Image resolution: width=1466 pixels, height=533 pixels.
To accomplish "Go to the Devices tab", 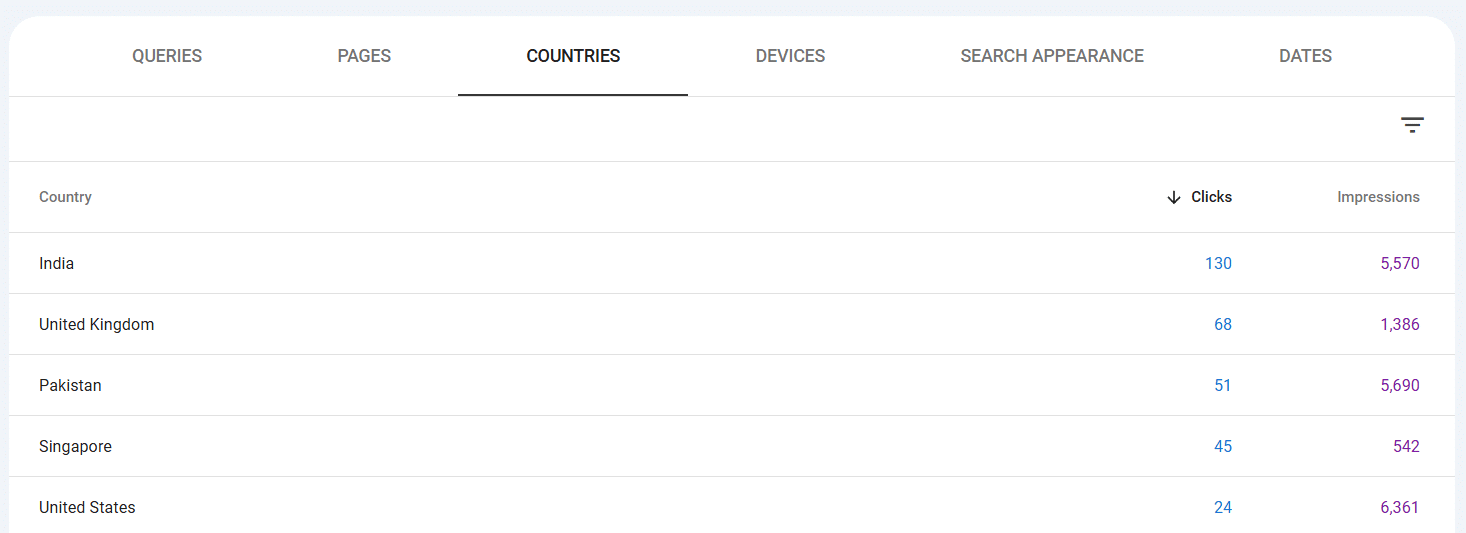I will point(790,56).
